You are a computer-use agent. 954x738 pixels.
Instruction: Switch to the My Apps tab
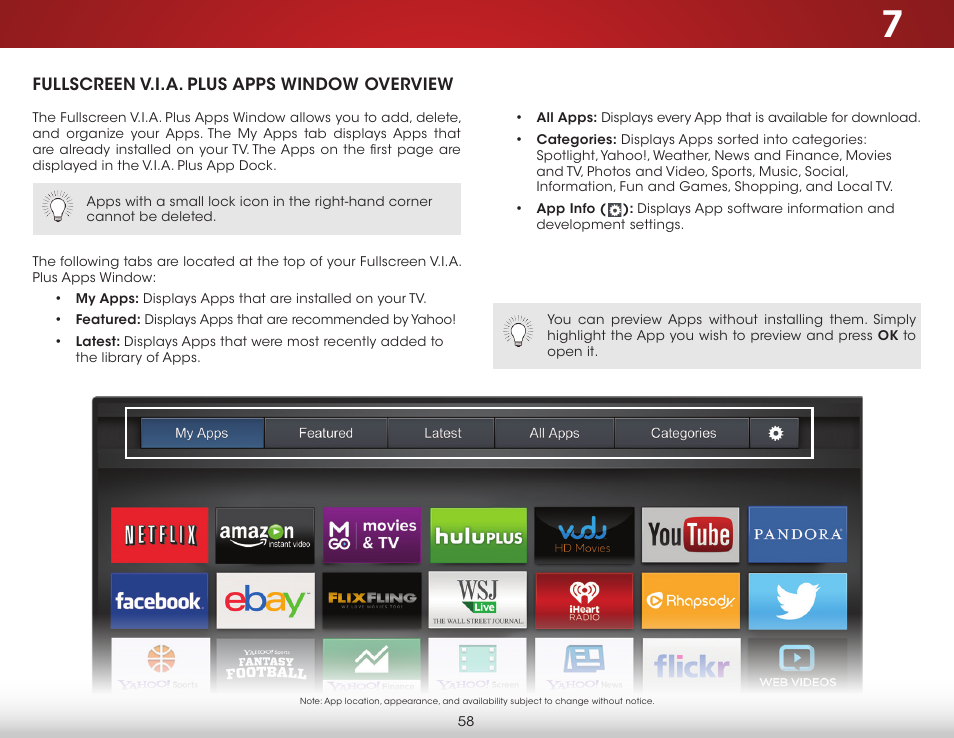pos(202,433)
